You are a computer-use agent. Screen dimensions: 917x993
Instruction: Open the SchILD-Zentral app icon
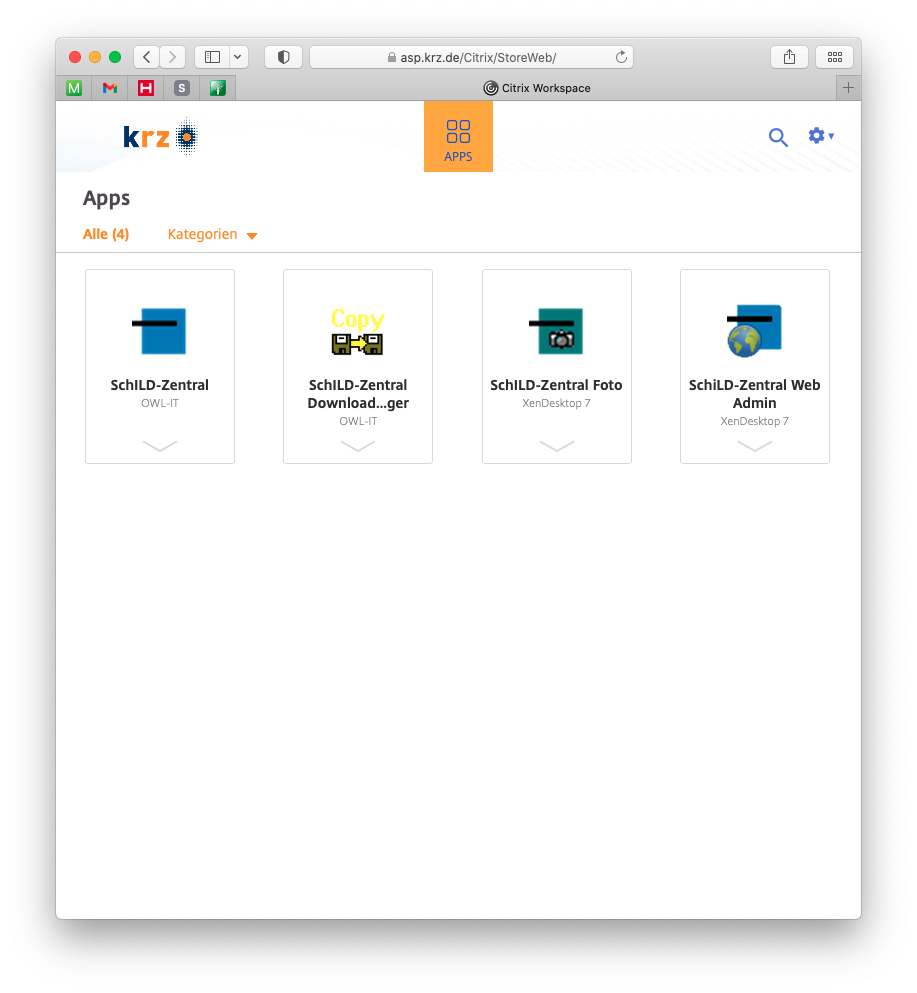[x=159, y=331]
